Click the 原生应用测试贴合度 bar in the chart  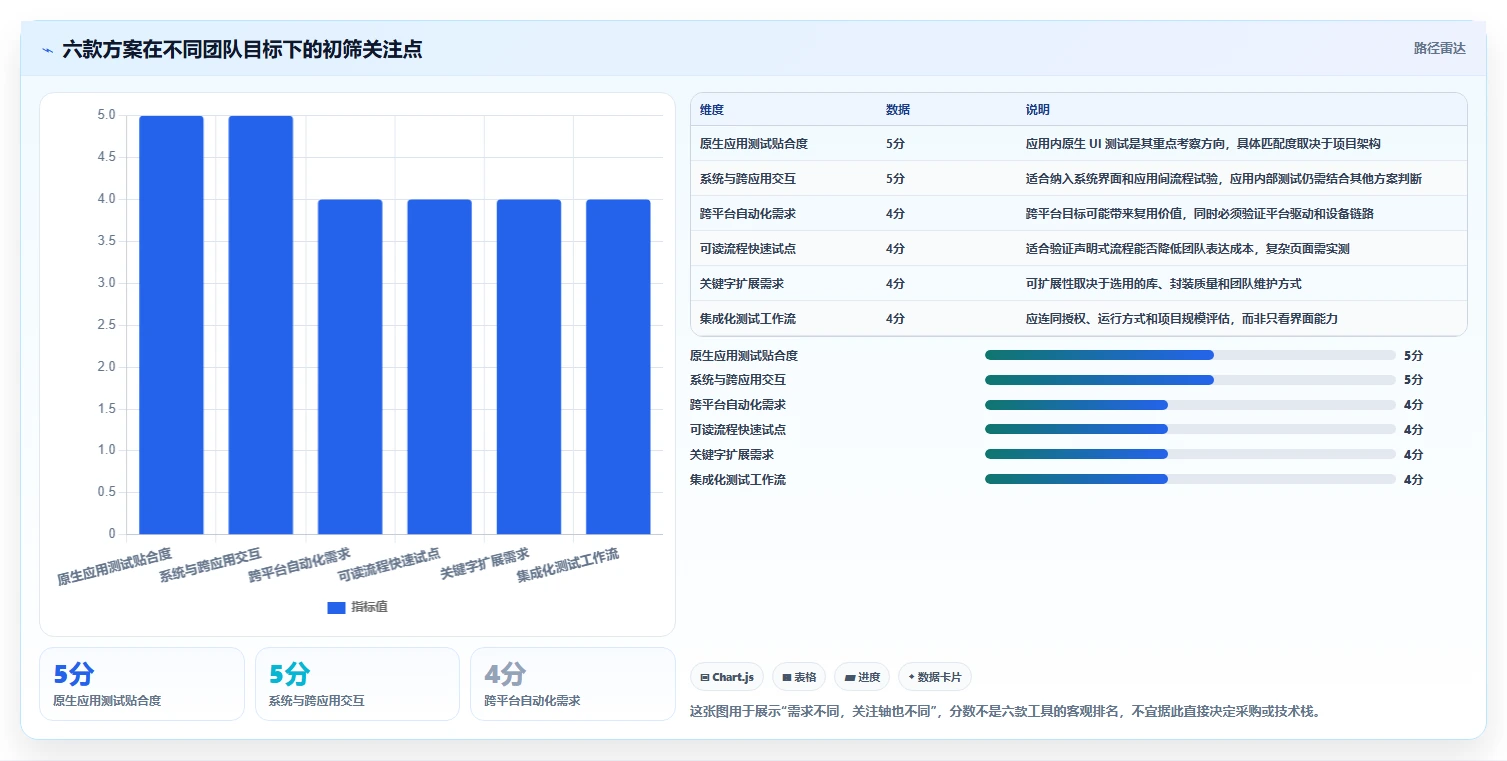coord(171,325)
